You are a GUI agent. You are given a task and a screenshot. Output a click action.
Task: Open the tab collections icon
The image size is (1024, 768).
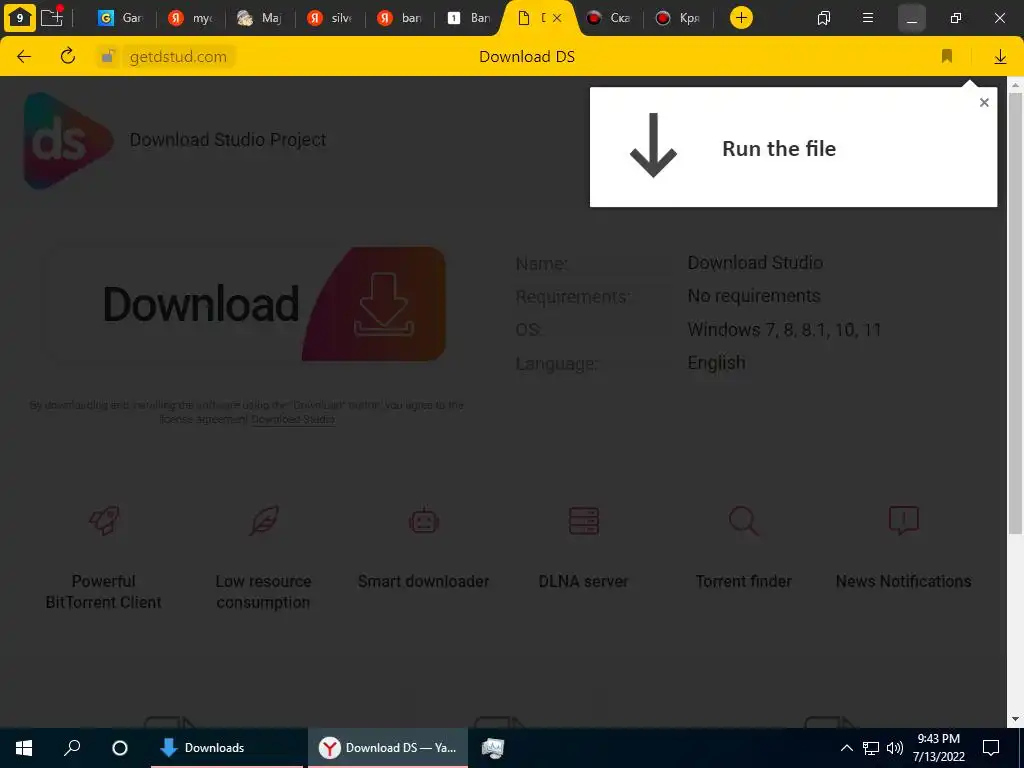824,18
